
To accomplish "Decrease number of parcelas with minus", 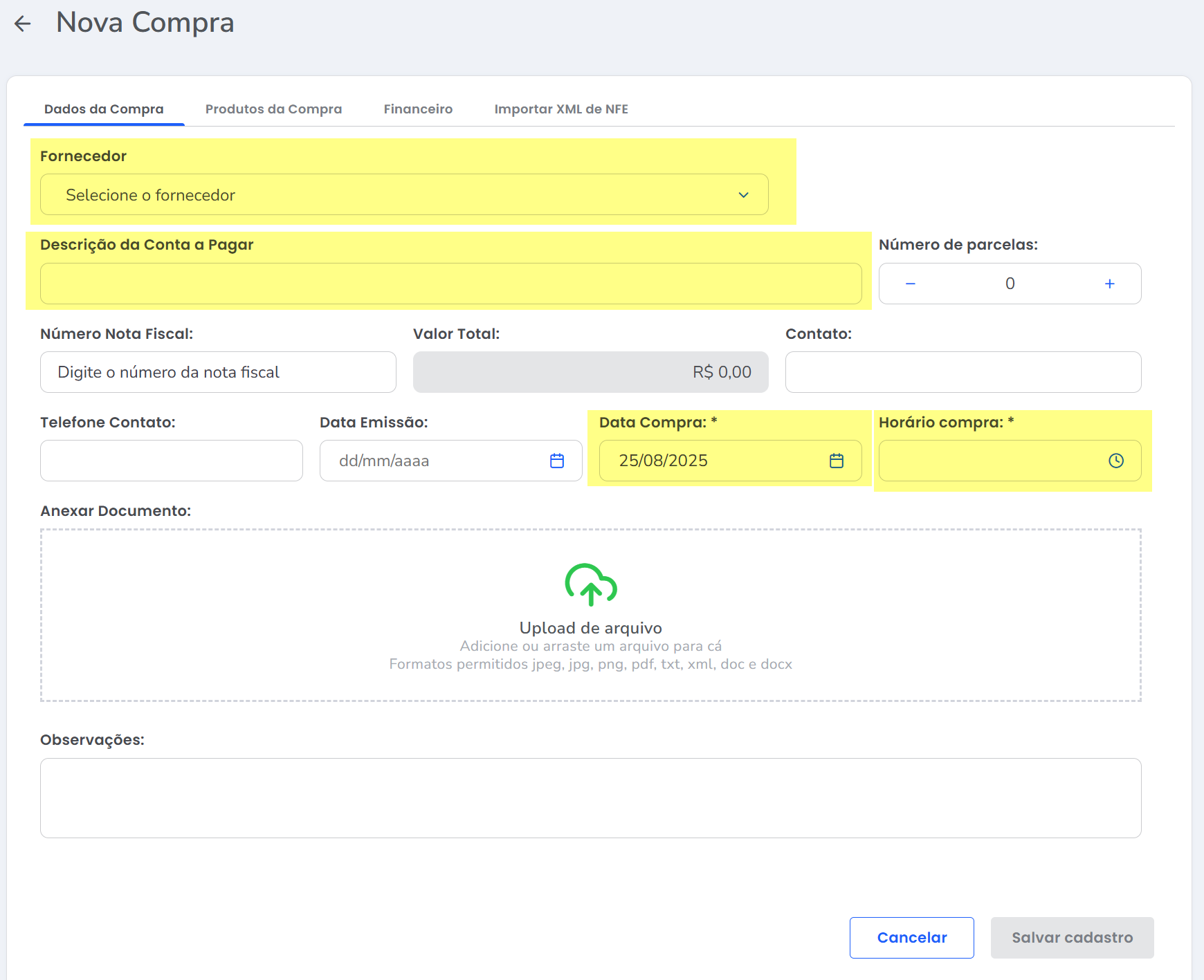I will [911, 284].
